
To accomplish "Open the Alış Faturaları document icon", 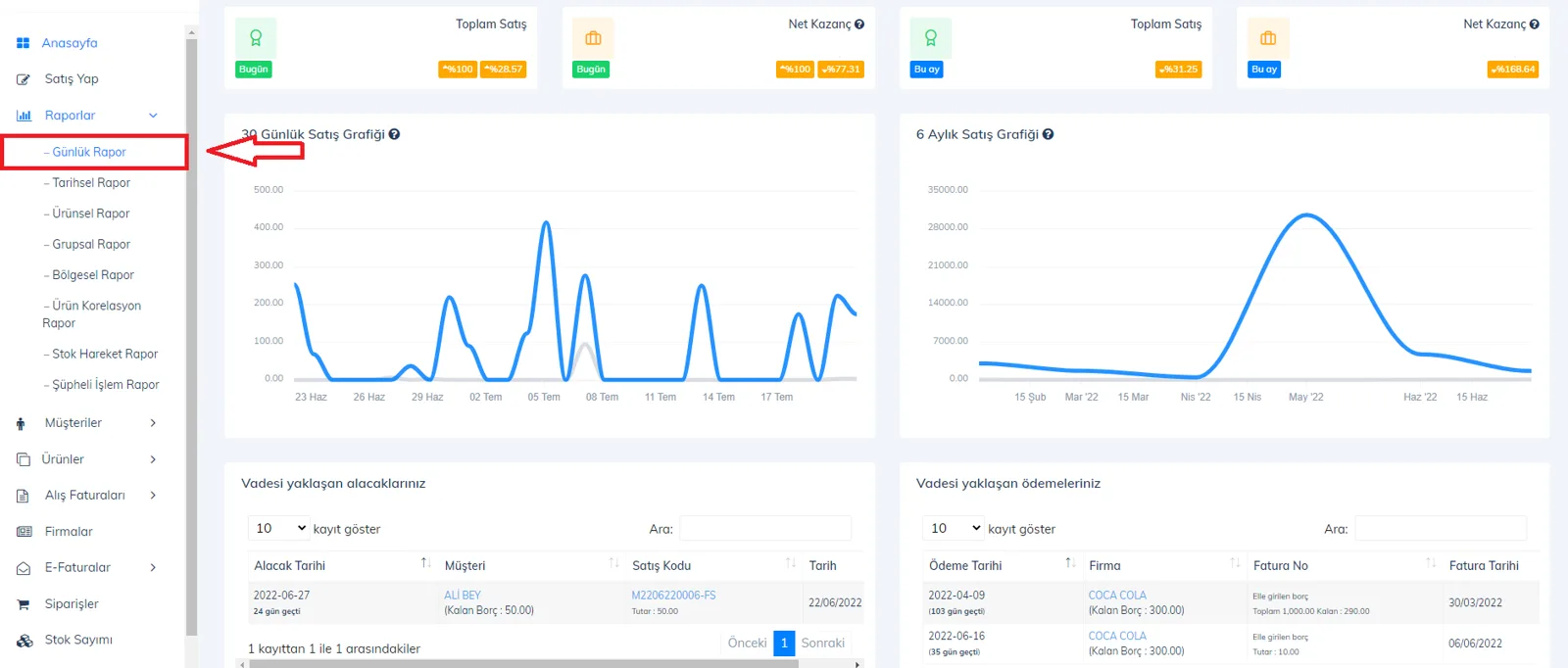I will tap(23, 496).
